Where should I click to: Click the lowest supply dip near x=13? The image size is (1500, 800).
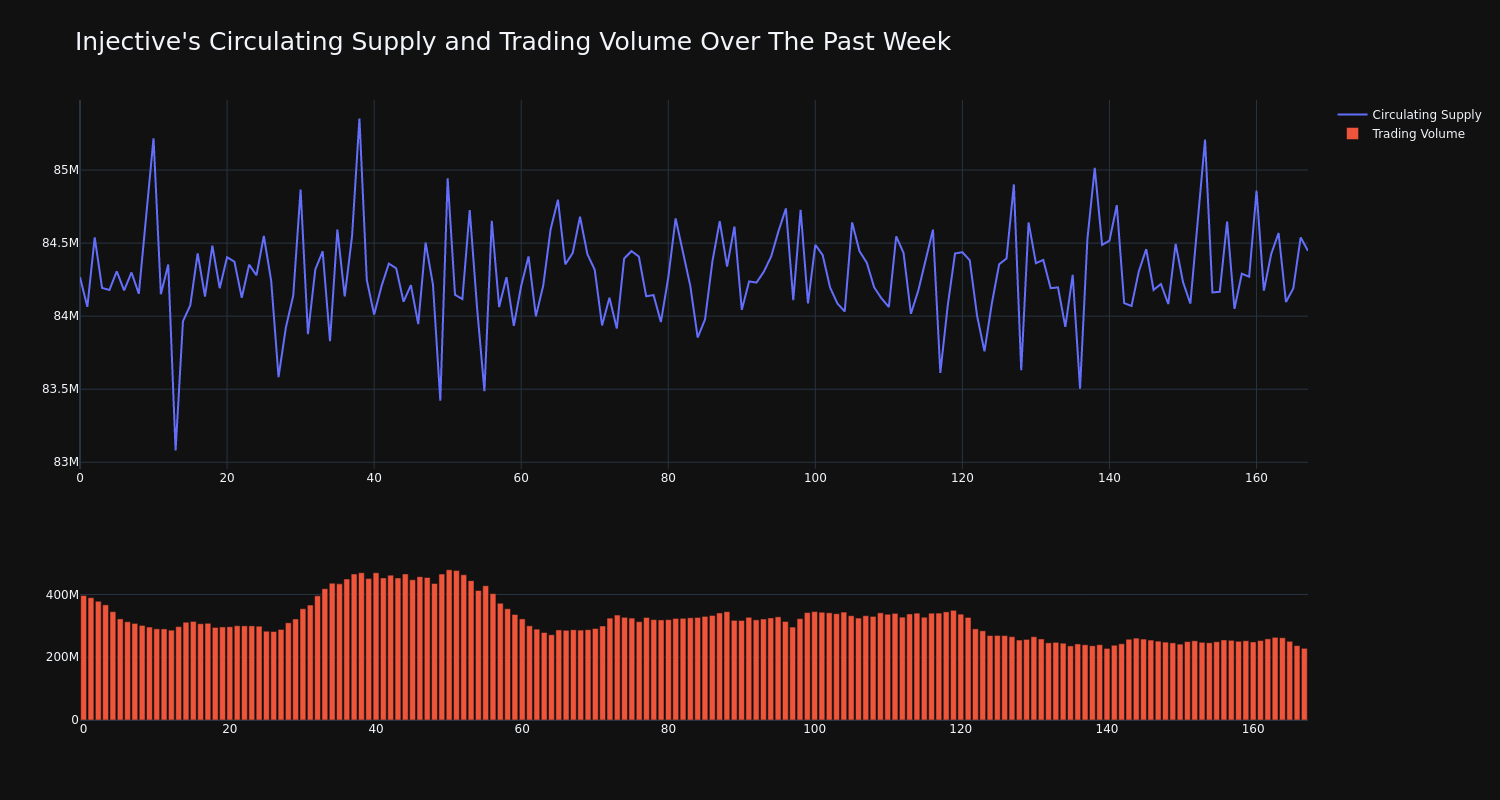[175, 449]
